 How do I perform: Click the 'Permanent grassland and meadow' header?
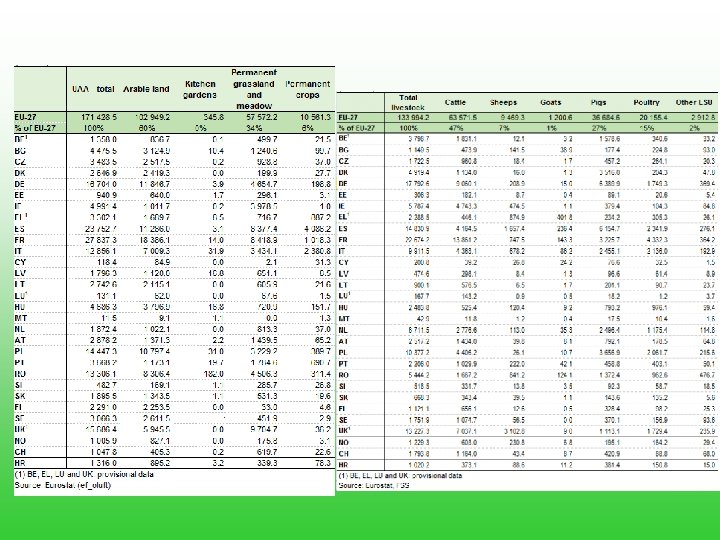(x=254, y=89)
